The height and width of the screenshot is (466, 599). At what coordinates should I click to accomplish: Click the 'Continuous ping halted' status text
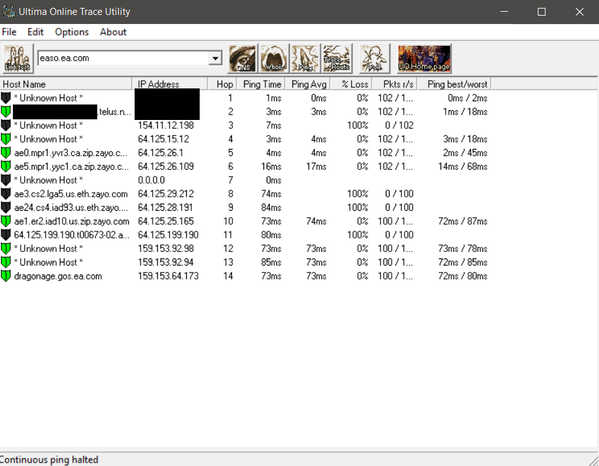[x=49, y=460]
